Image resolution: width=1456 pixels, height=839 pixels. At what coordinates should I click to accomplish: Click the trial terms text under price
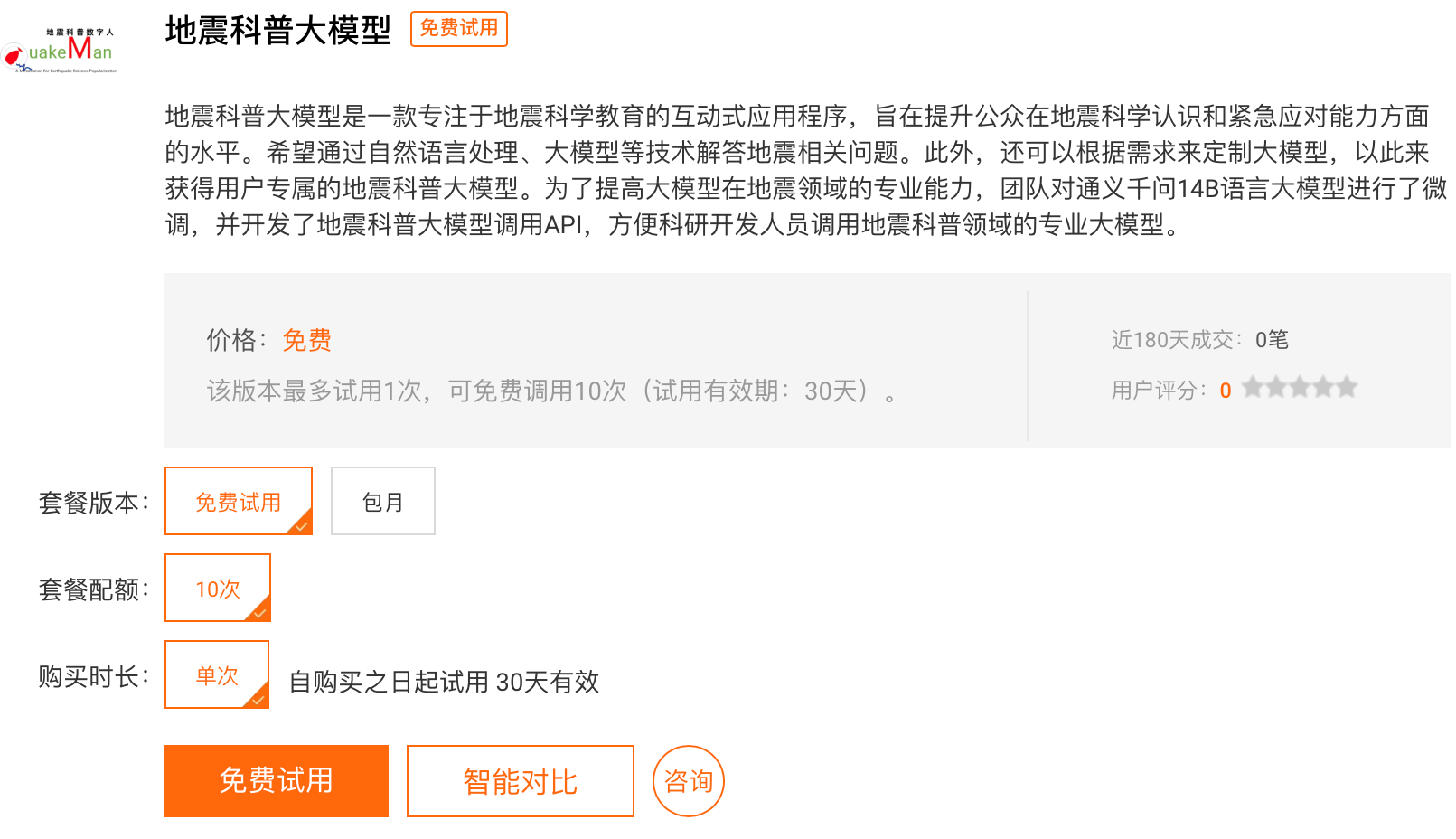(x=551, y=391)
